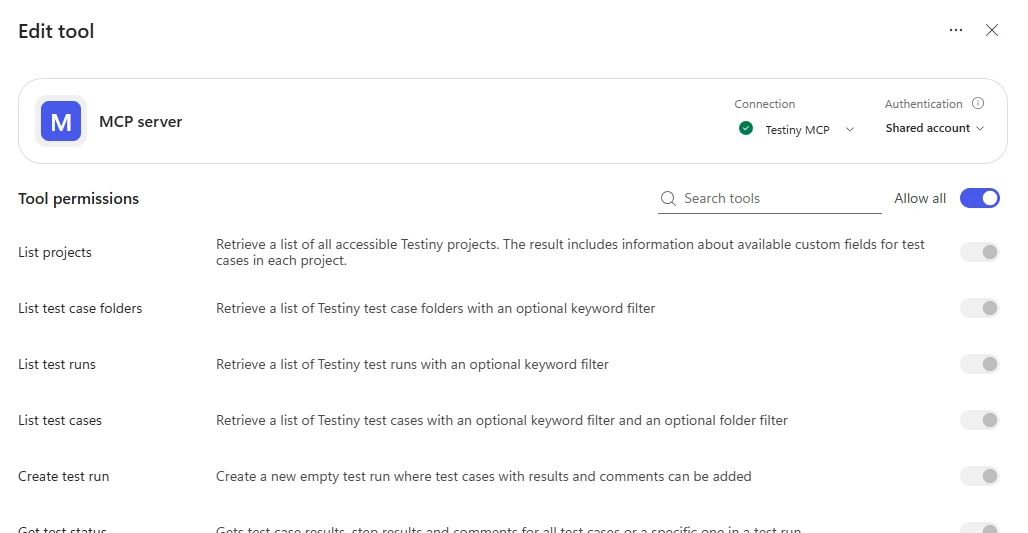Click the Create test run tool label
1028x533 pixels.
(64, 477)
